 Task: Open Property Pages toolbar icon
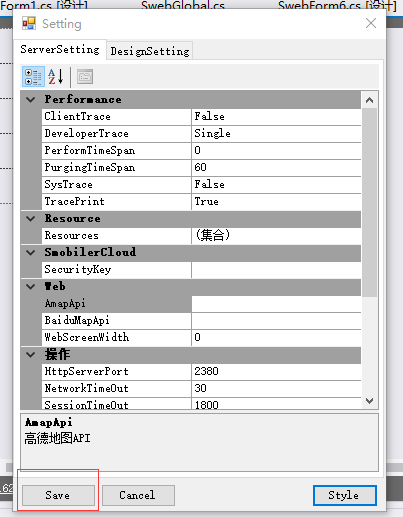point(85,77)
